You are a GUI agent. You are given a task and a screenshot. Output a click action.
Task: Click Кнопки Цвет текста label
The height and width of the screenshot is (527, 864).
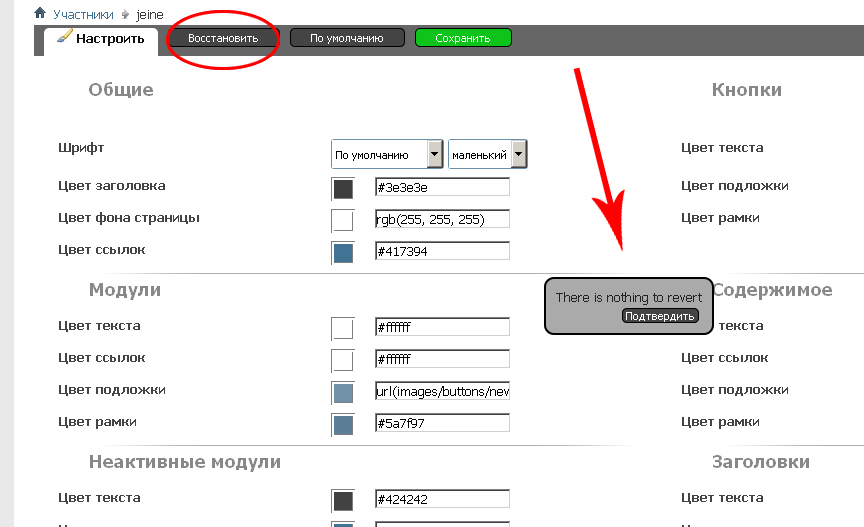tap(722, 148)
